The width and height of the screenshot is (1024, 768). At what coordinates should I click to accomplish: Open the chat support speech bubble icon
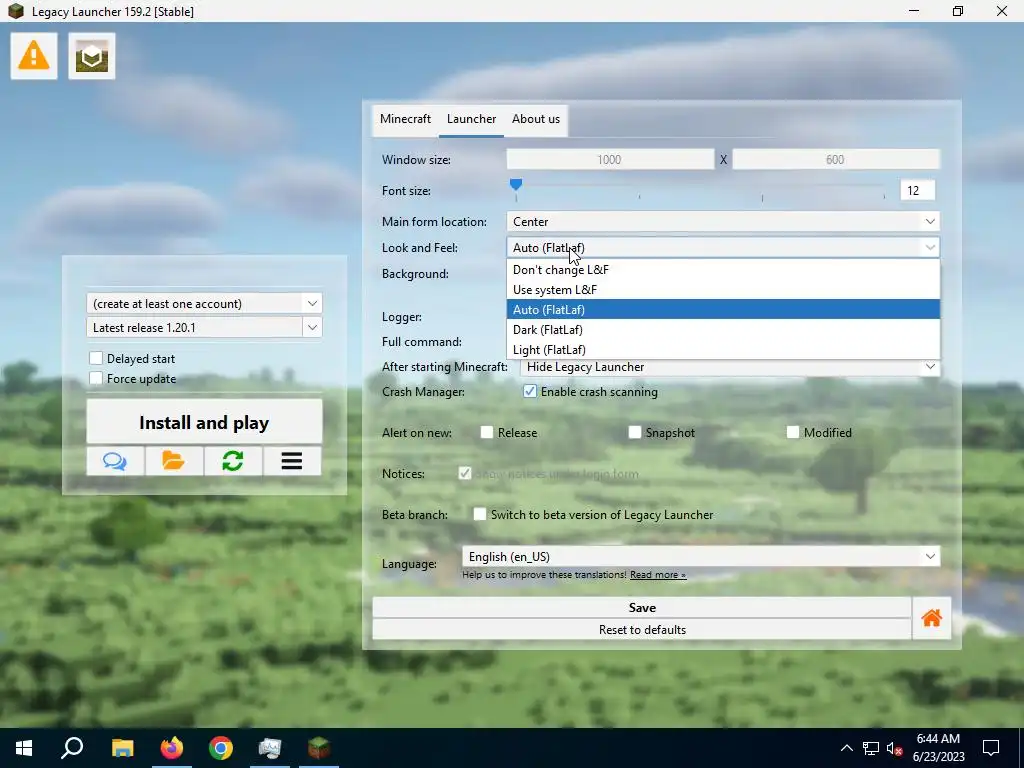pos(115,461)
